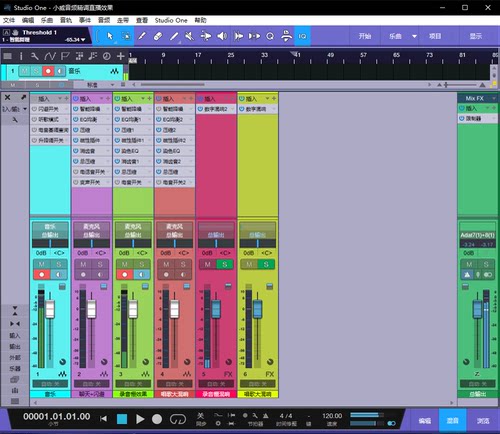The width and height of the screenshot is (500, 434).
Task: Close the mixer console with the X icon
Action: point(7,97)
